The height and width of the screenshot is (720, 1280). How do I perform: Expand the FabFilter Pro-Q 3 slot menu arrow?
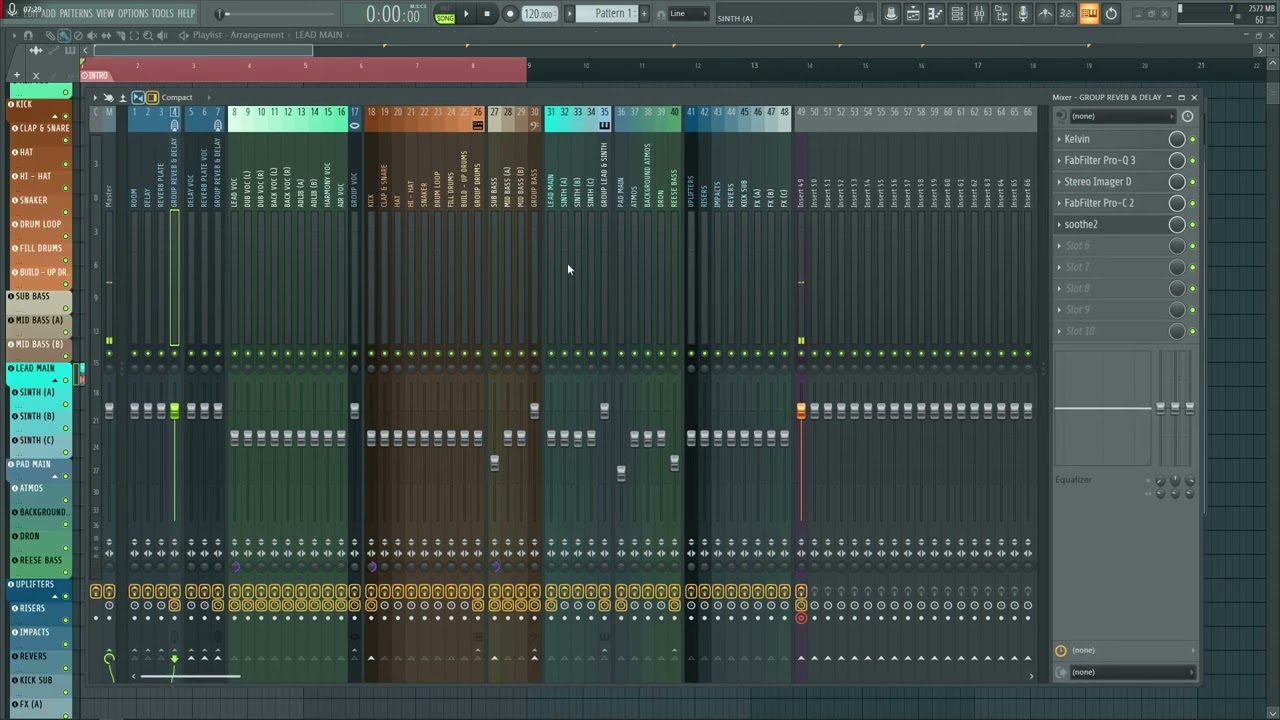(1059, 160)
